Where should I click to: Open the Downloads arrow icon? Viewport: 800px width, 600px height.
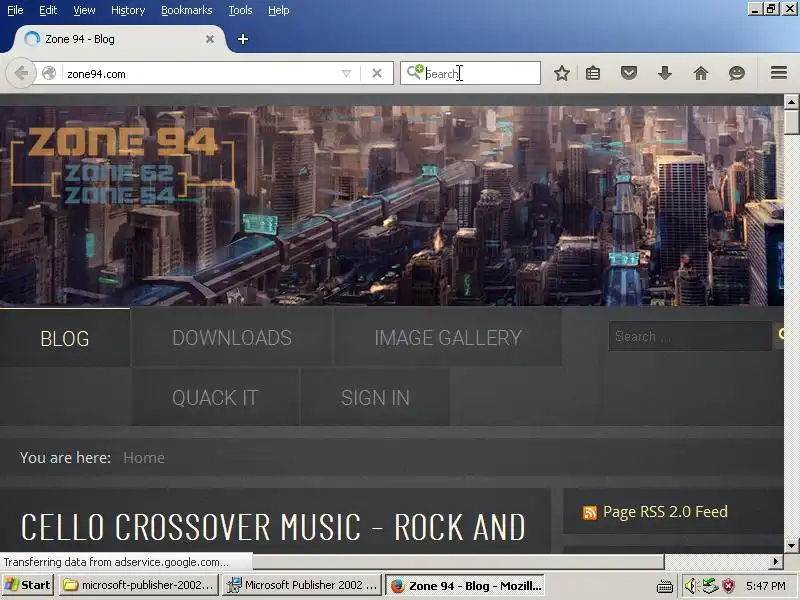[x=665, y=73]
